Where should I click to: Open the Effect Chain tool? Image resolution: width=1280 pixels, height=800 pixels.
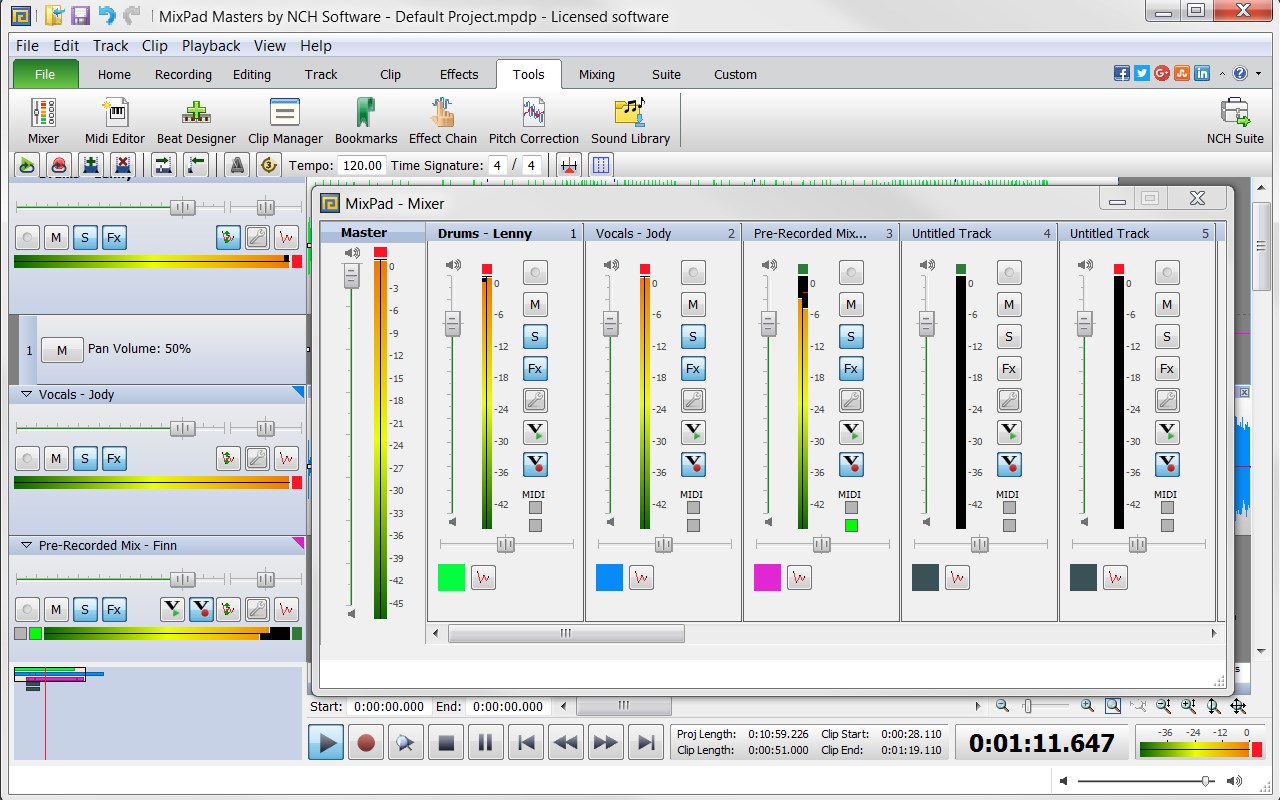tap(442, 120)
